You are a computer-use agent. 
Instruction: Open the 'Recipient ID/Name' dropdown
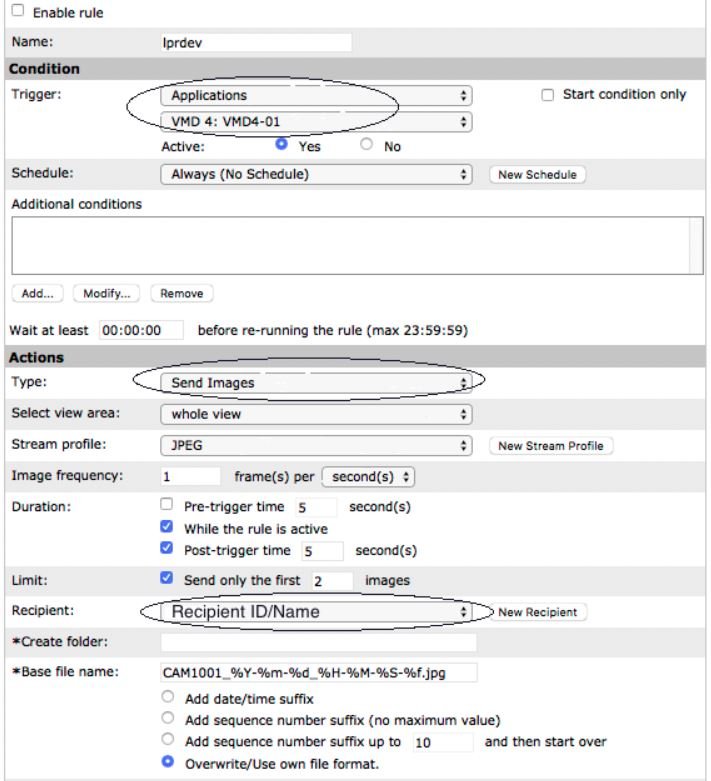(x=316, y=612)
